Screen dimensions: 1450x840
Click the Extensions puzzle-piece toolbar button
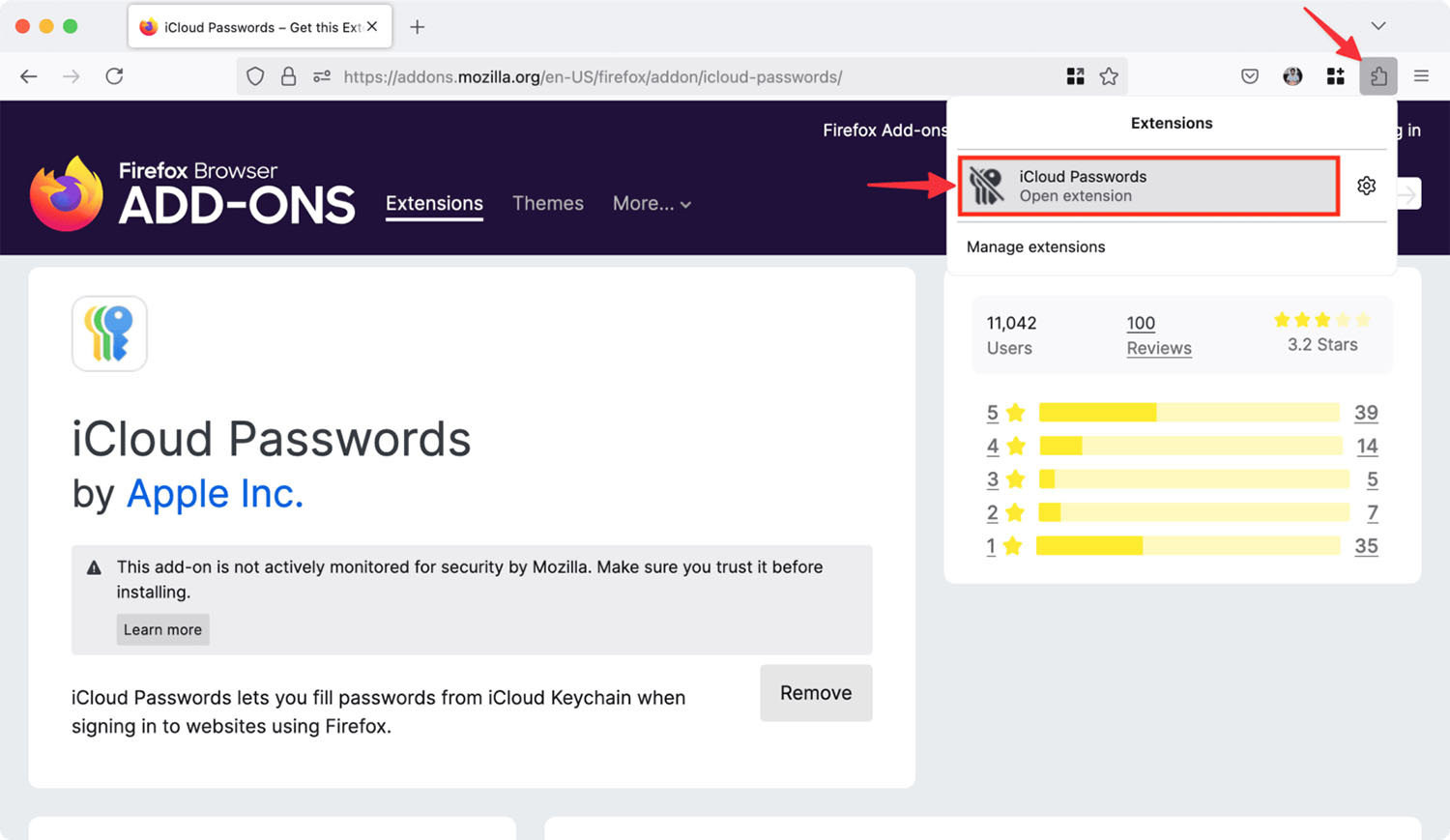pyautogui.click(x=1378, y=76)
